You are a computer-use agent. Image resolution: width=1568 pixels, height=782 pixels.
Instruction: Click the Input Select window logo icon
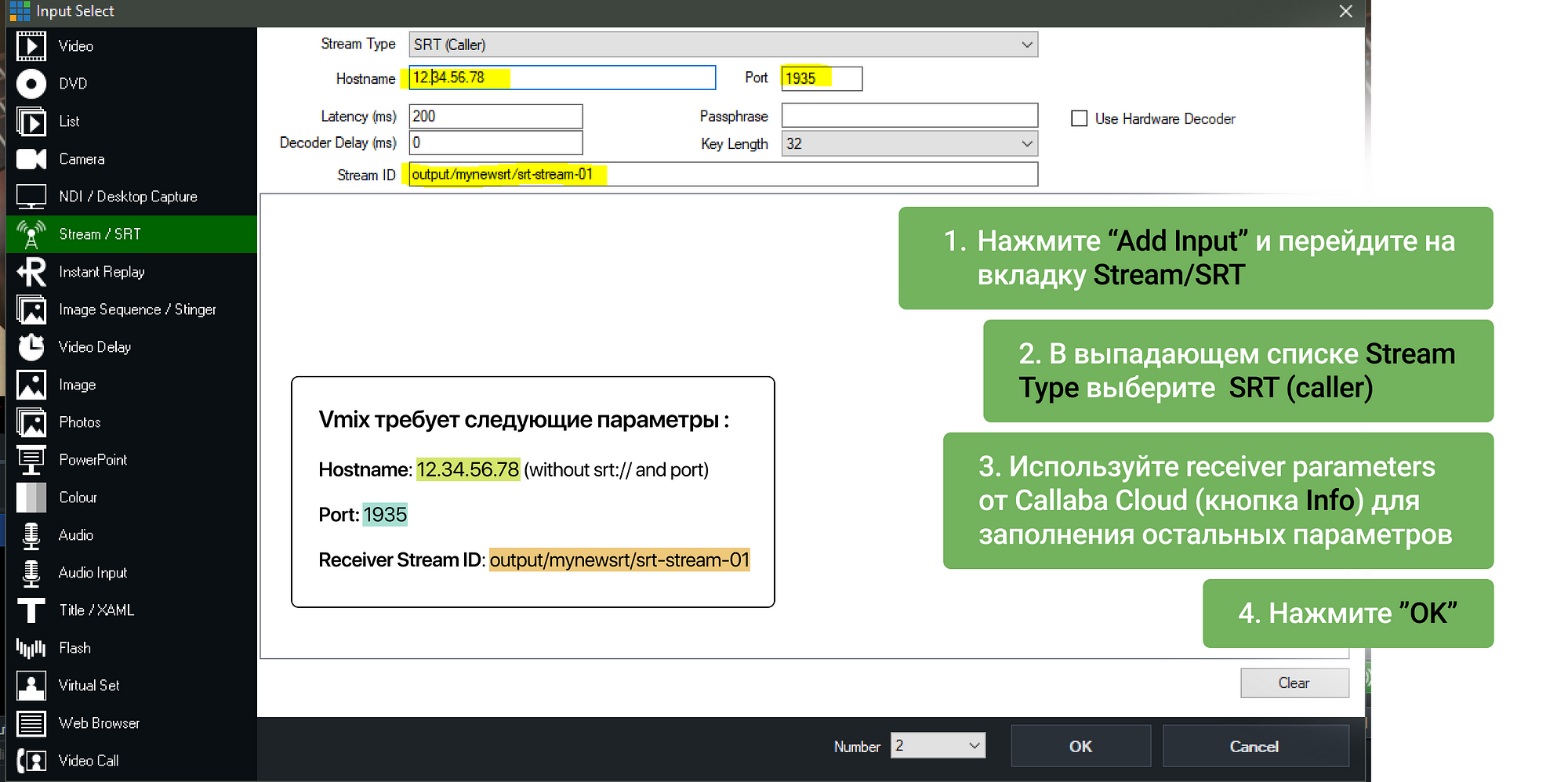(20, 11)
